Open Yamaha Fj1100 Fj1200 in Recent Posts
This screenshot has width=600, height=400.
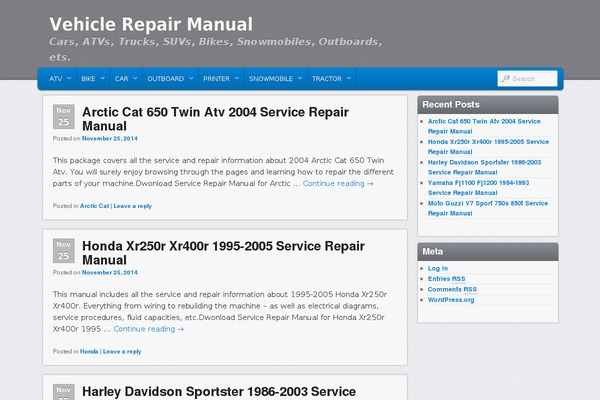pos(478,188)
